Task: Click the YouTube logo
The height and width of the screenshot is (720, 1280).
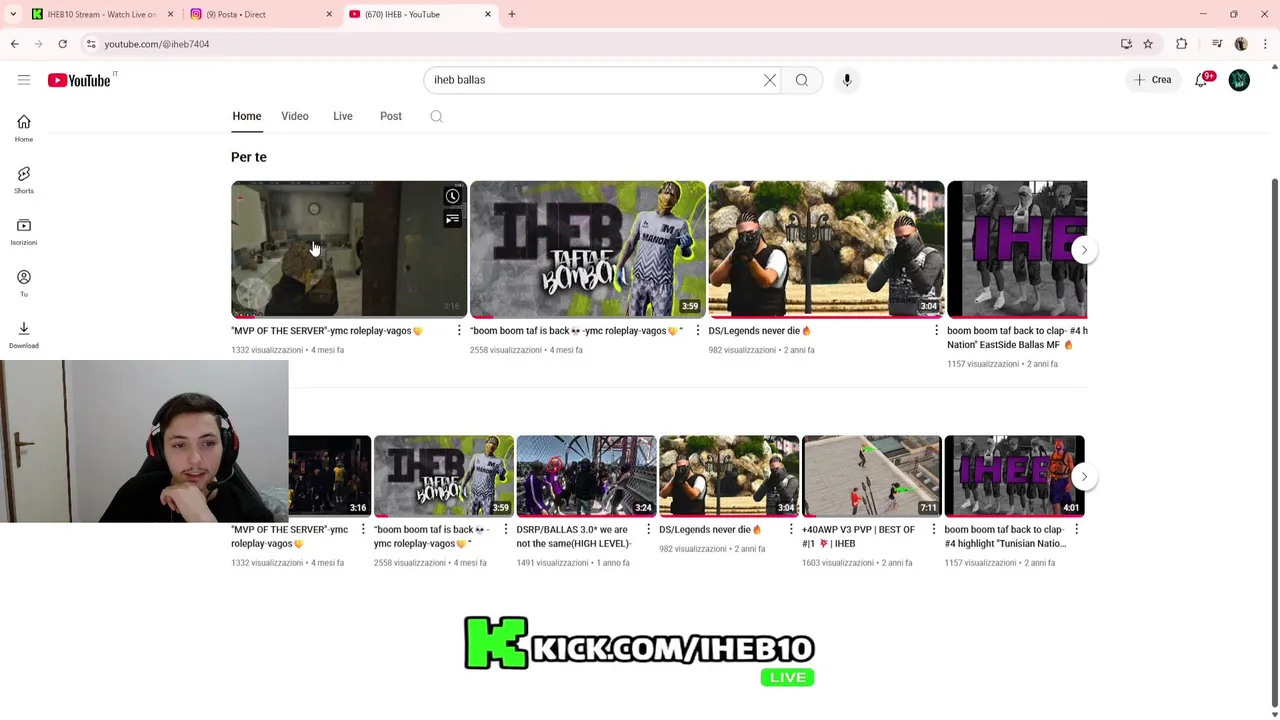Action: coord(79,80)
